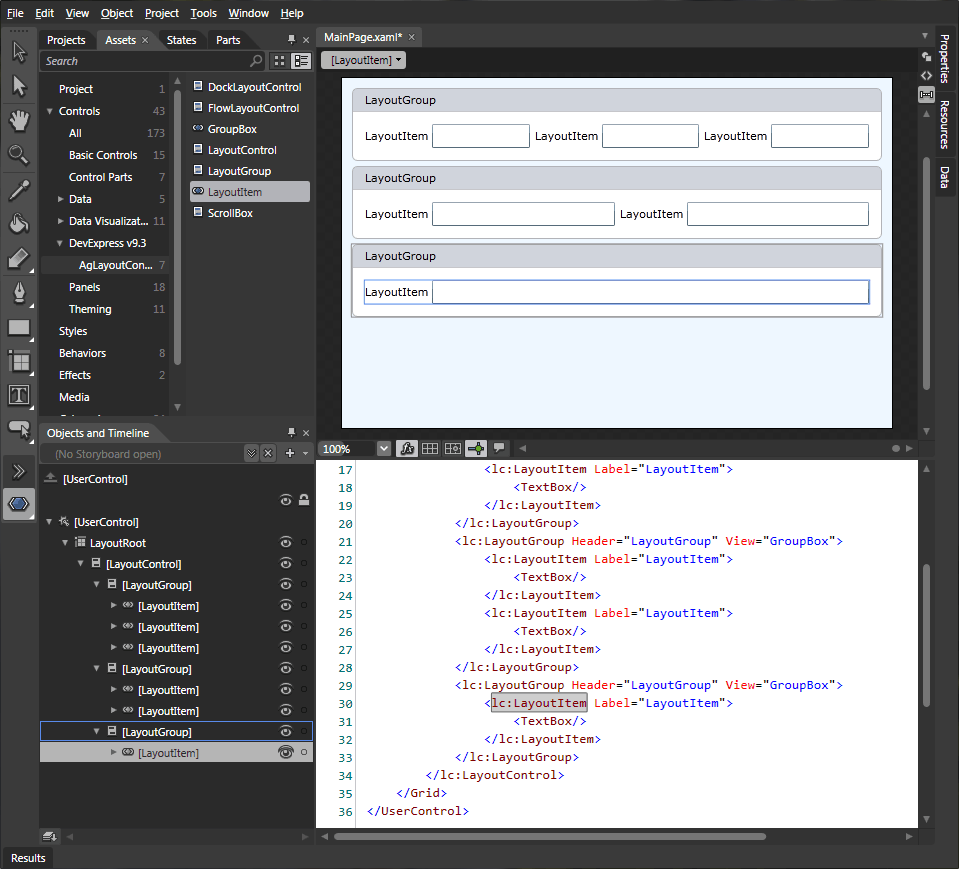959x869 pixels.
Task: Select the Zoom magnifier tool
Action: pos(19,155)
